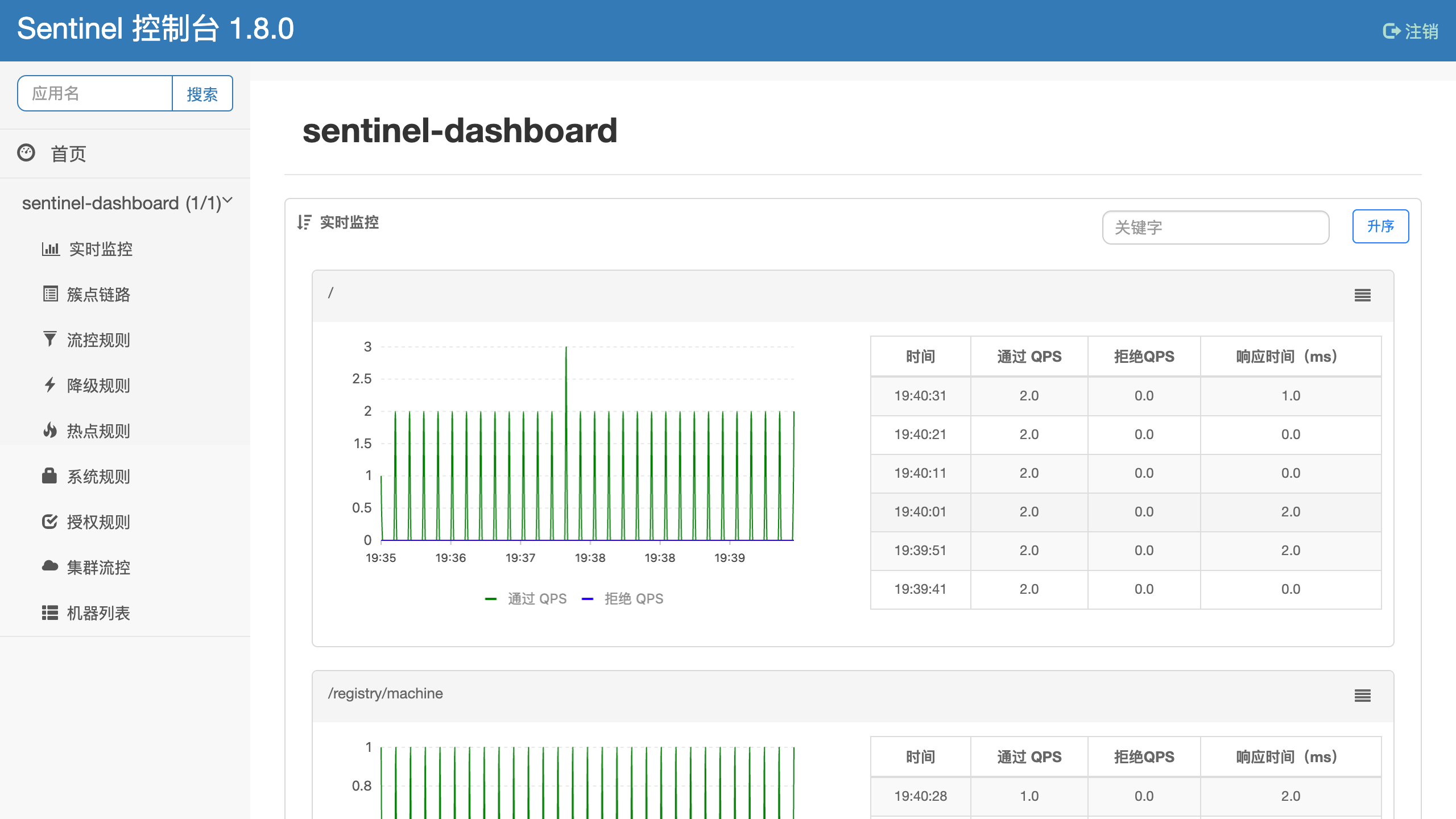Click the sentinel-dashboard page heading
This screenshot has height=819, width=1456.
(460, 130)
